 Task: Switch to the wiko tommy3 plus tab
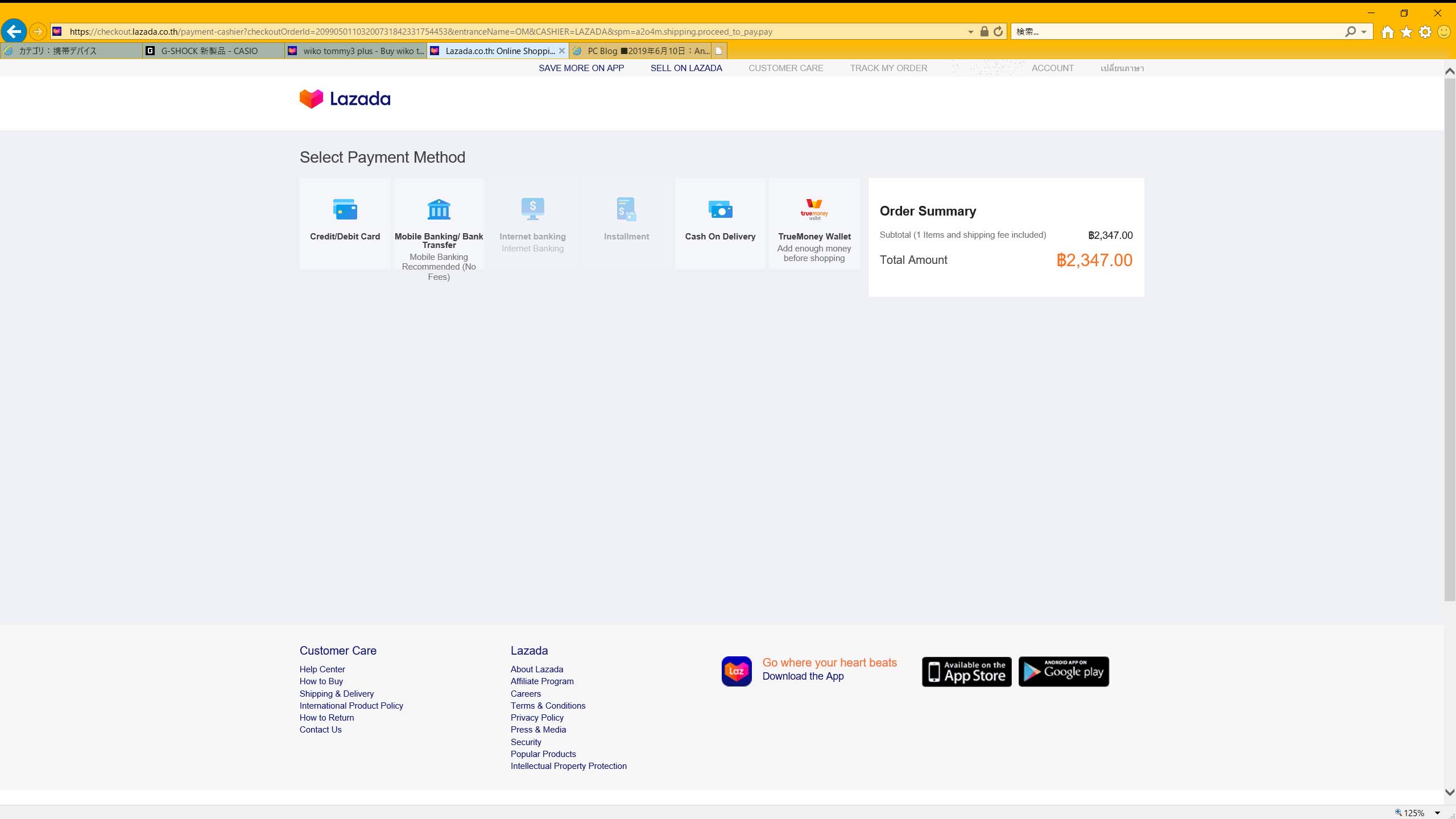click(355, 51)
